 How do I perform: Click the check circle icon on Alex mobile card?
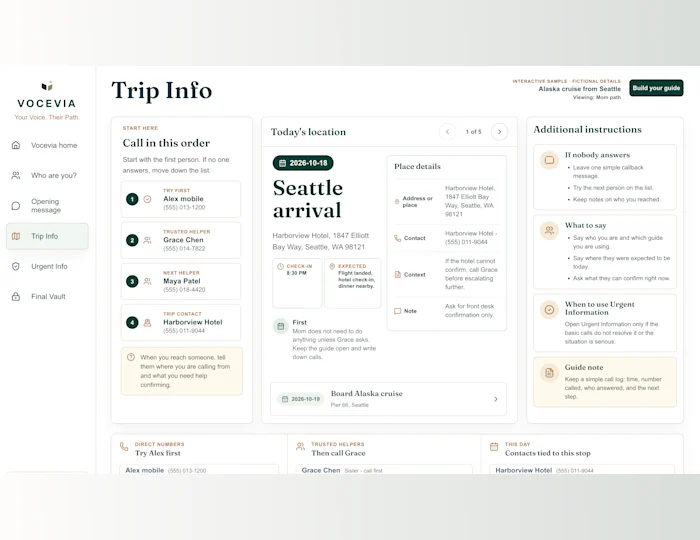coord(147,199)
